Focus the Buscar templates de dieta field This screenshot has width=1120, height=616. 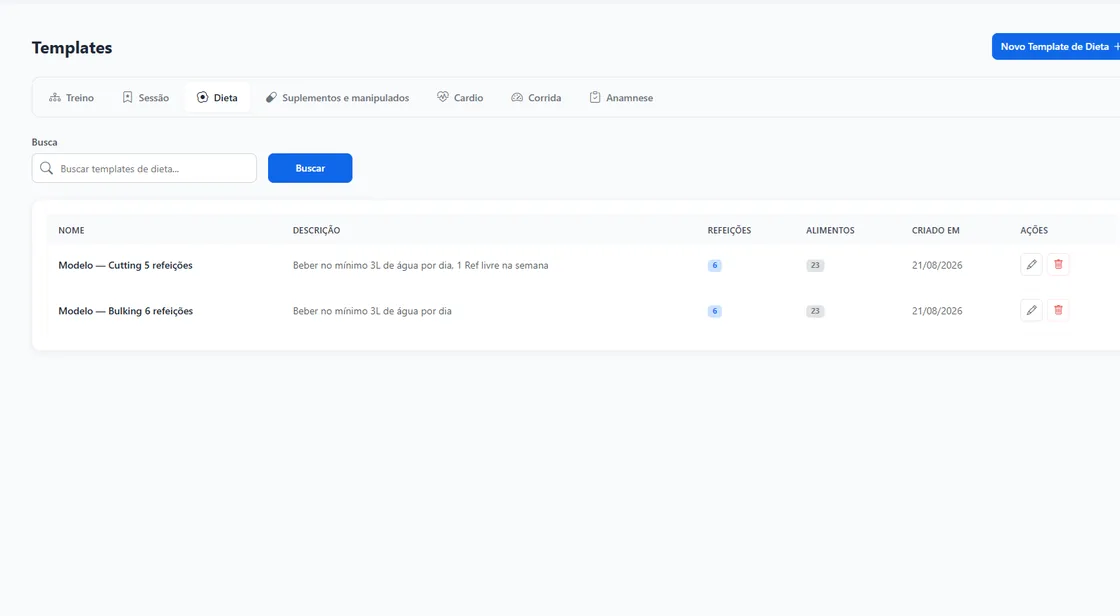[x=144, y=168]
